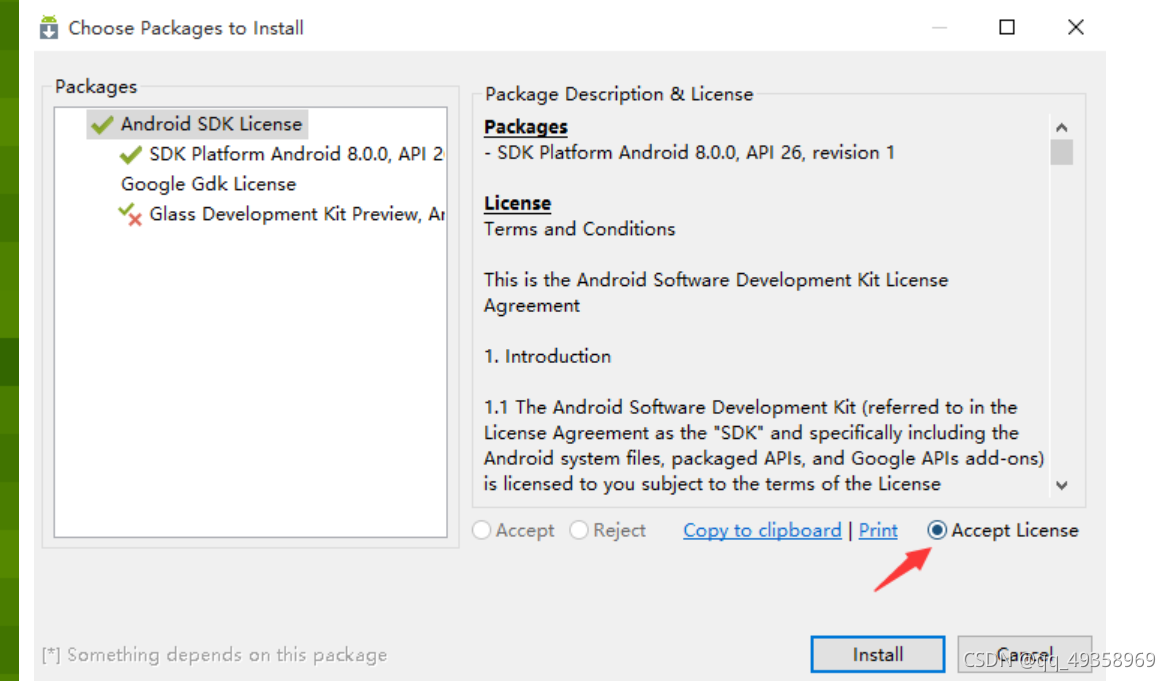
Task: Select the Google Gdk License tree item
Action: [208, 184]
